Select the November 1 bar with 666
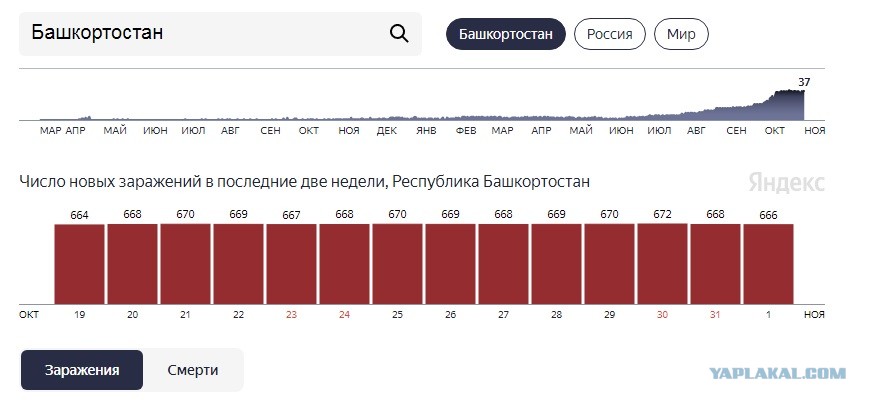The width and height of the screenshot is (872, 403). [x=769, y=264]
